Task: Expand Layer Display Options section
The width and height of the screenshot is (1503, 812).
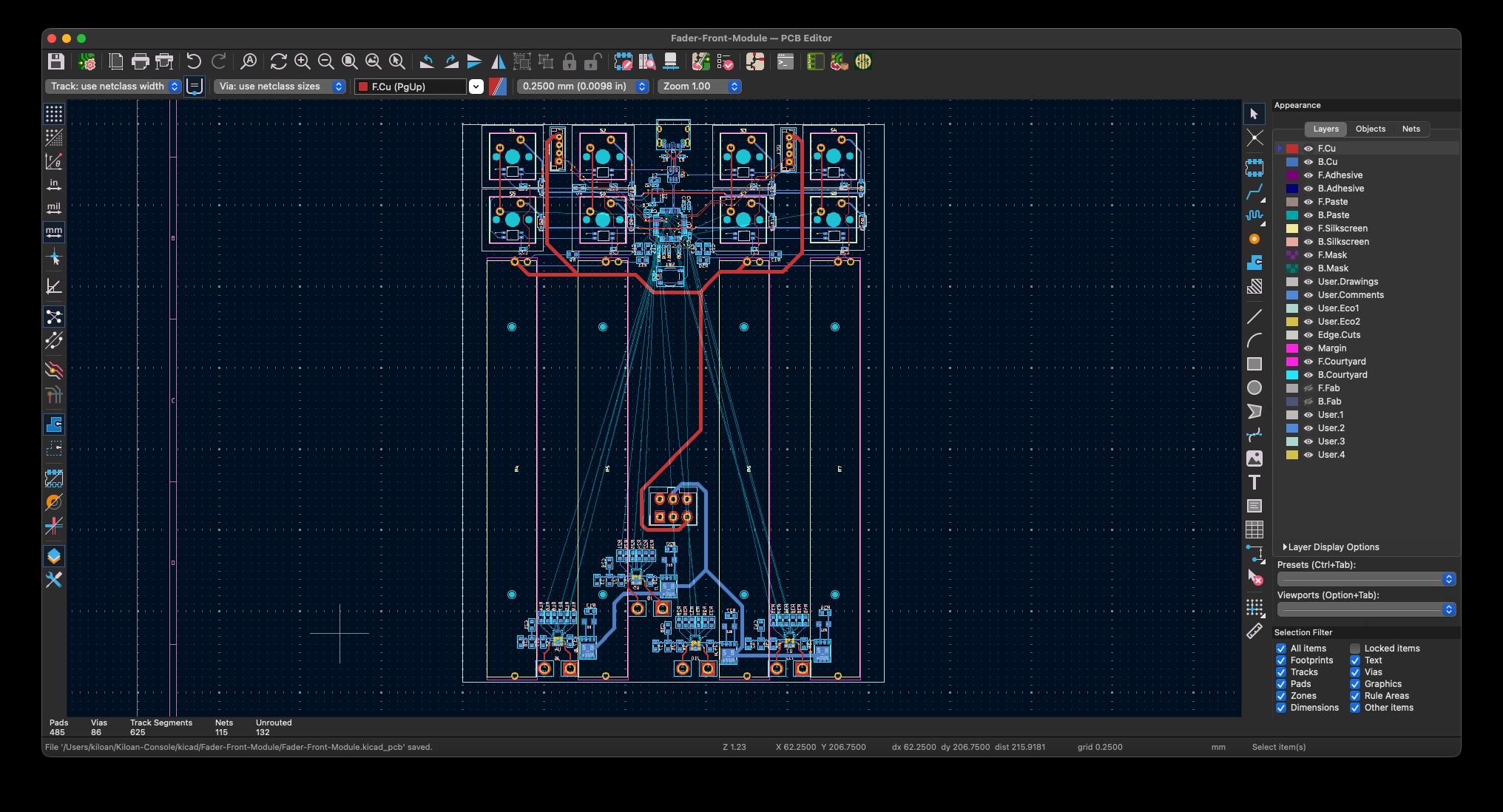Action: 1333,547
